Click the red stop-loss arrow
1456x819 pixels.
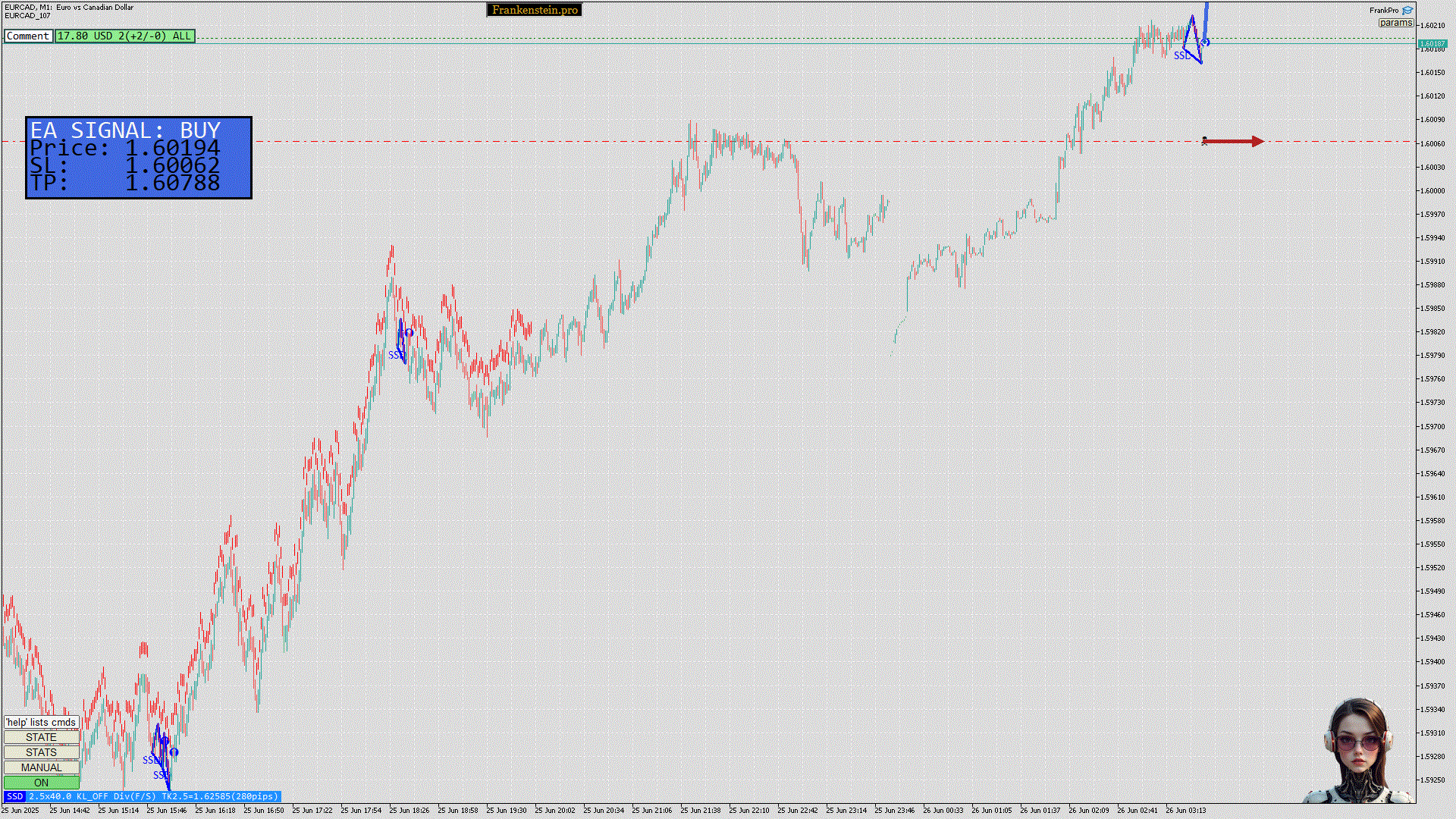1235,141
